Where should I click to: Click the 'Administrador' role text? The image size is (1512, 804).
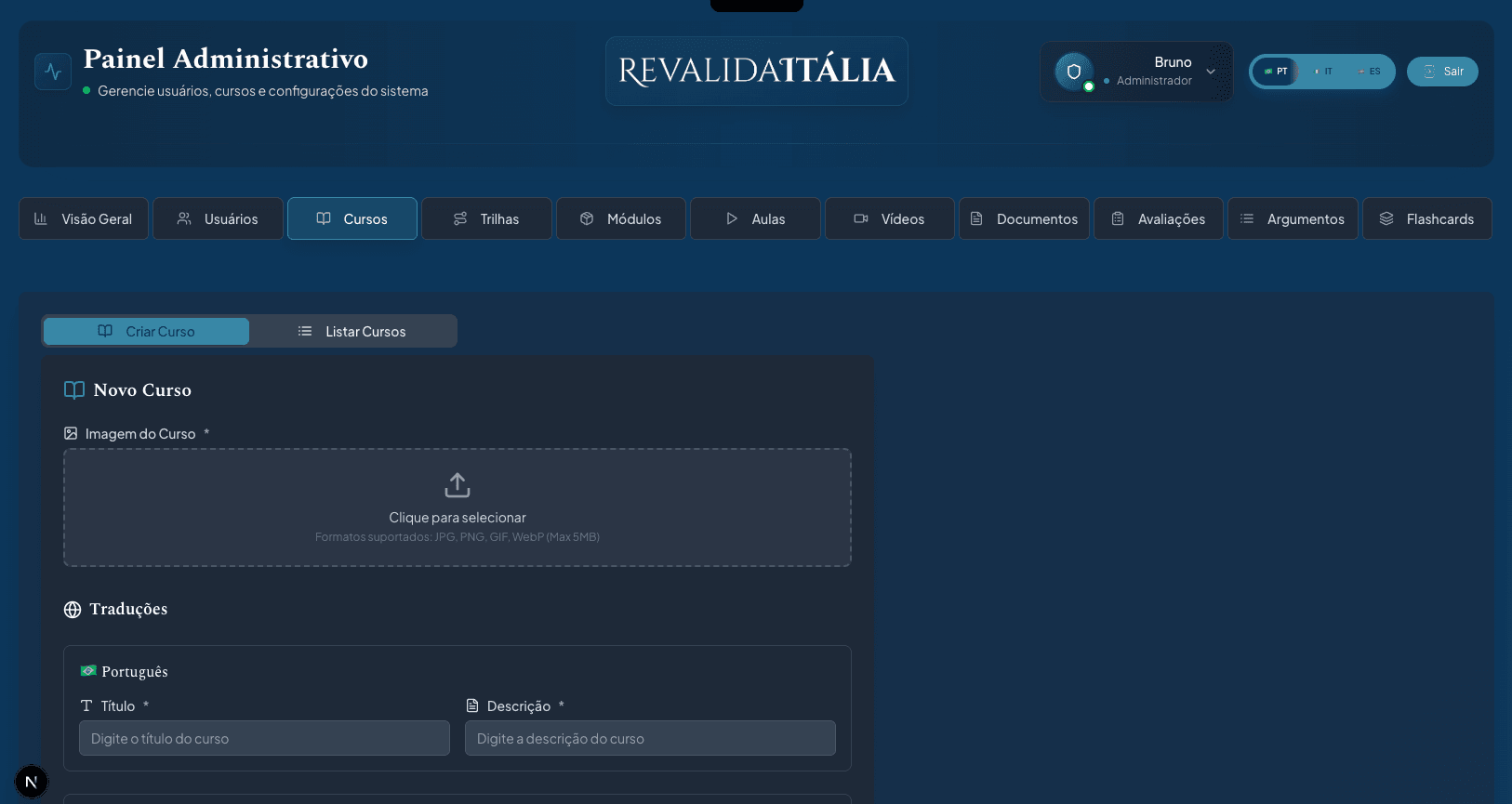[1154, 81]
